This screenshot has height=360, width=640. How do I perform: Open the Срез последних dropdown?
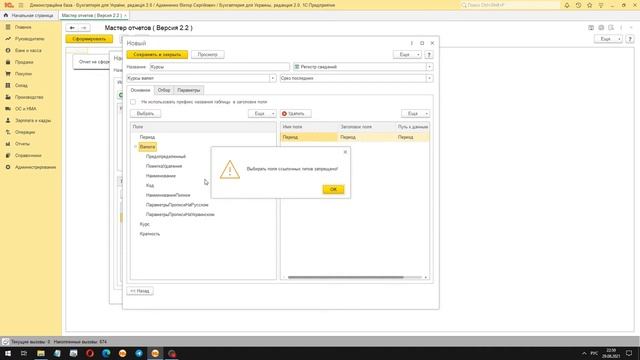click(x=429, y=78)
